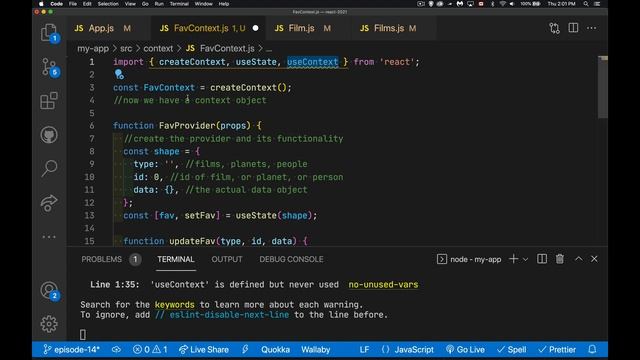Click Quokka in the status bar
This screenshot has height=360, width=640.
click(x=276, y=350)
